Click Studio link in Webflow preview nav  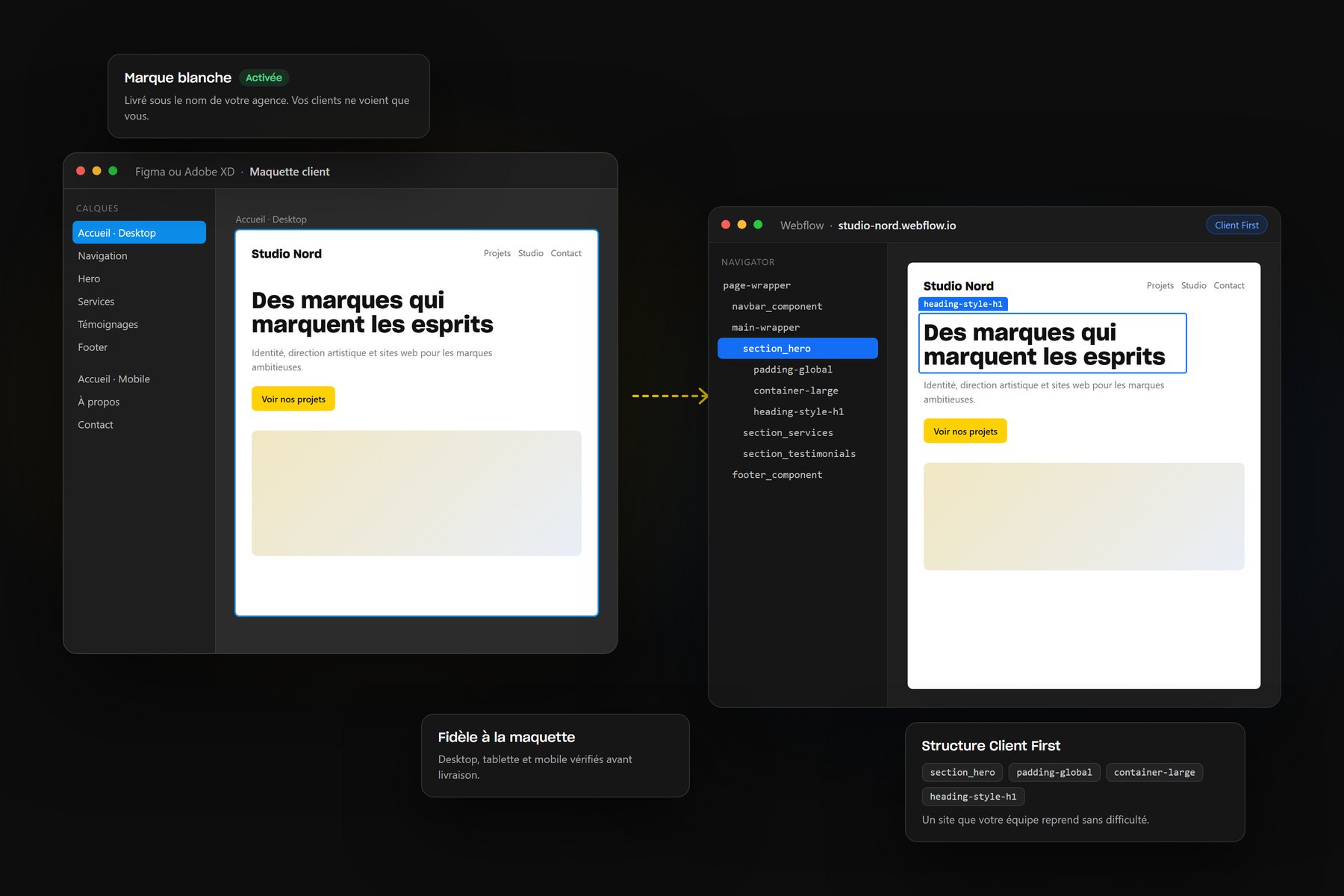[x=1194, y=285]
